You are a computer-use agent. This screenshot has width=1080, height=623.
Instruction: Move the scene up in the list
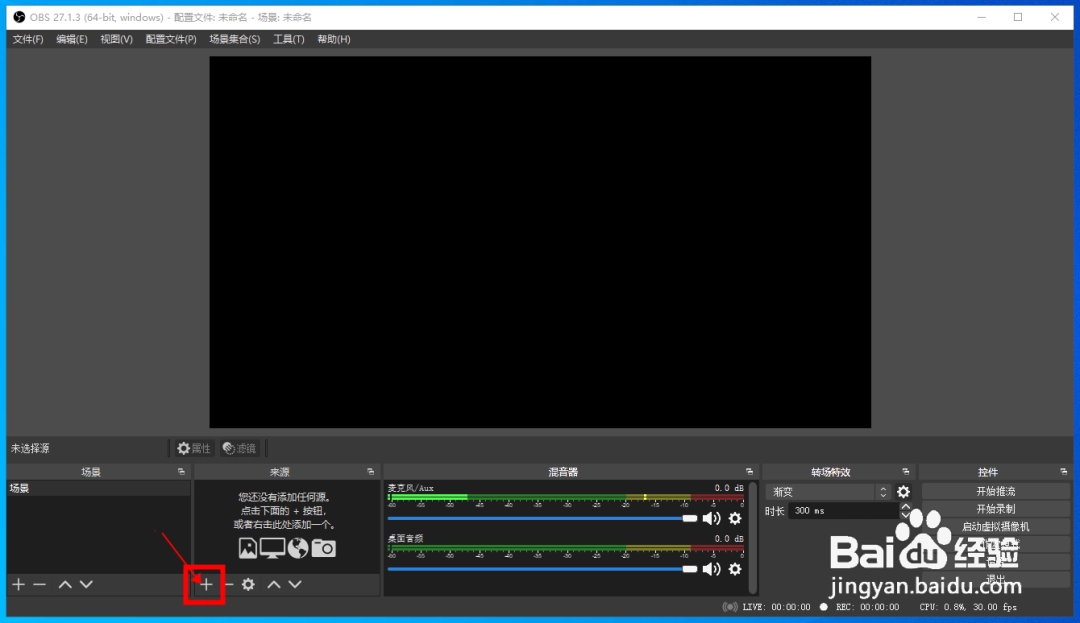tap(65, 584)
